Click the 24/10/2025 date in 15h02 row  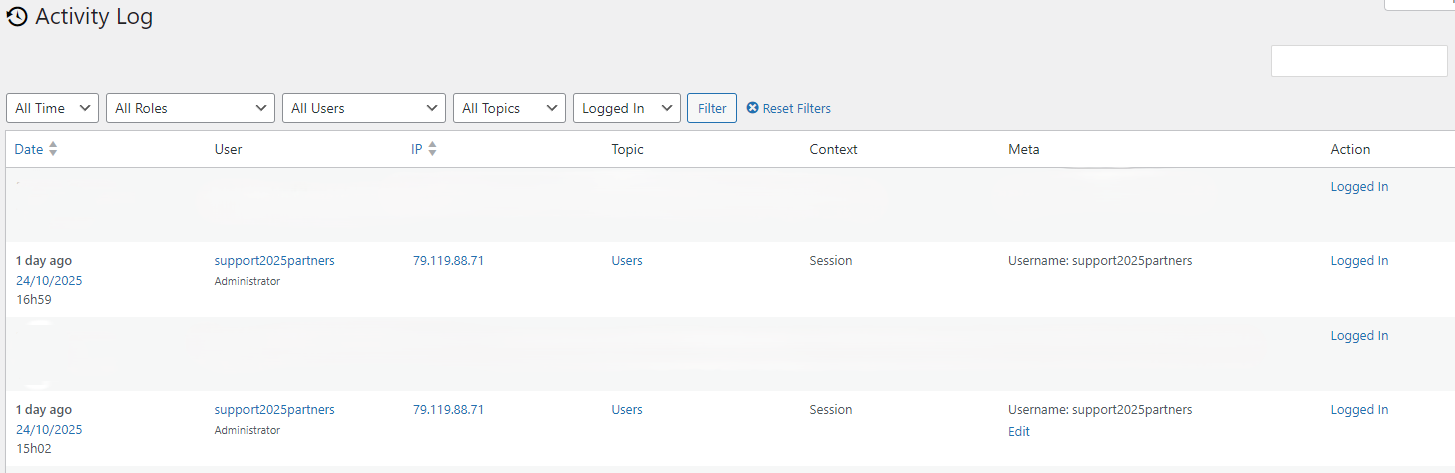click(x=49, y=430)
